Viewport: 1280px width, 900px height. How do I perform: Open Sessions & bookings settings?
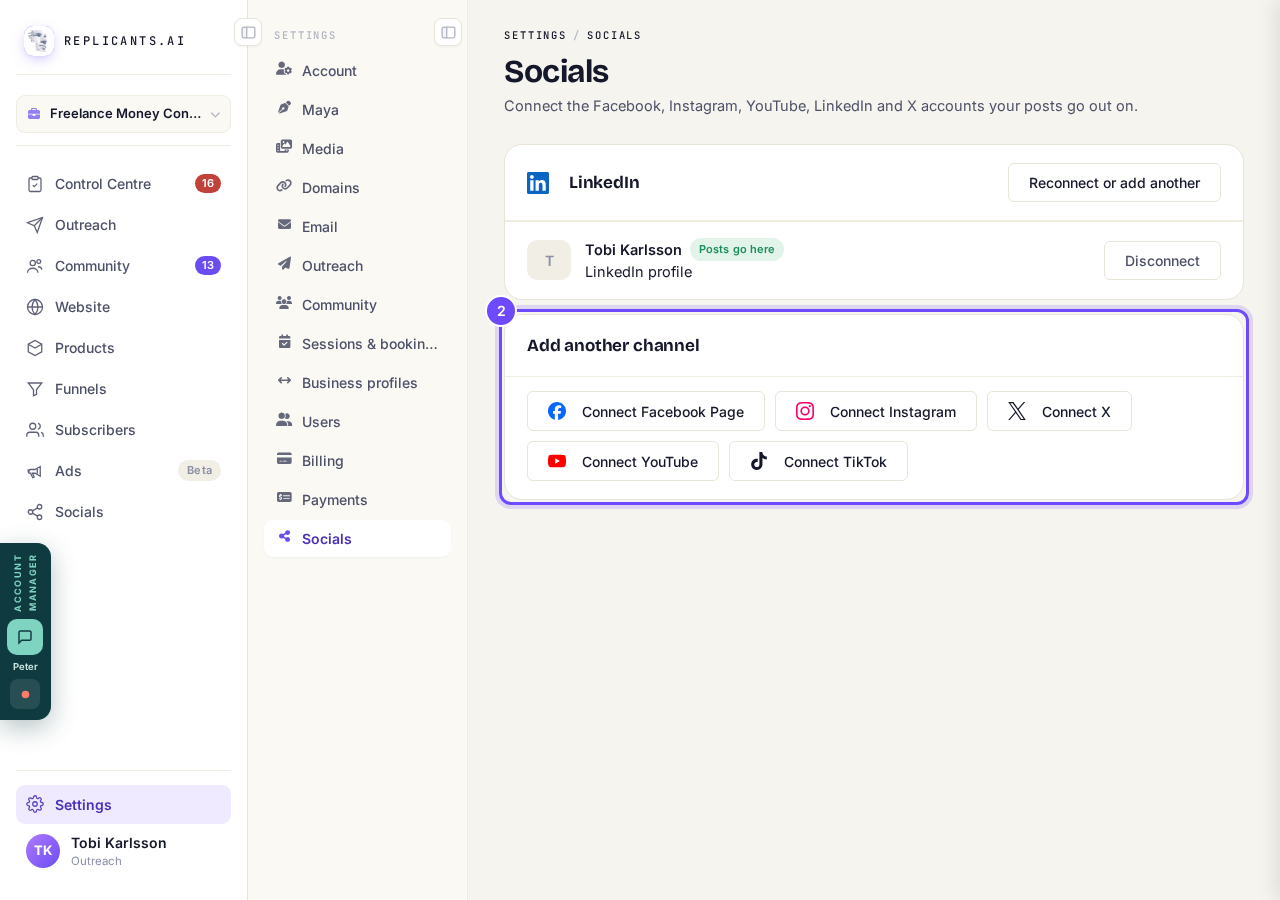(357, 344)
